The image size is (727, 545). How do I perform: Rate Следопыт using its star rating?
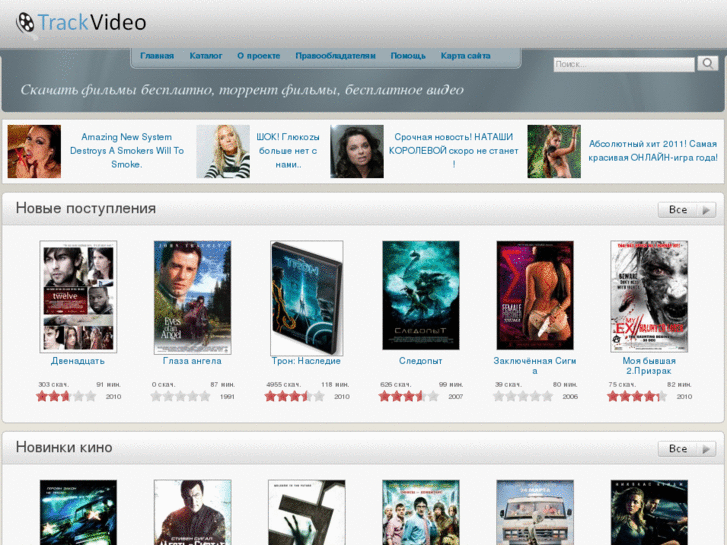[408, 396]
